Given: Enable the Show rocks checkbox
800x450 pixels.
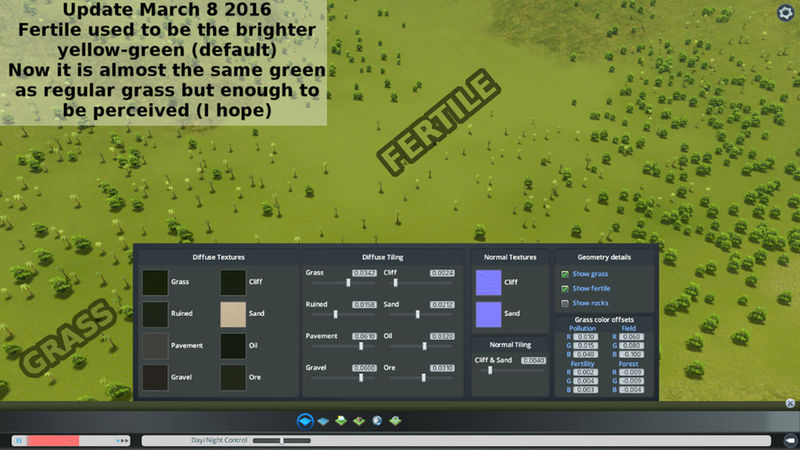Looking at the screenshot, I should tap(565, 302).
